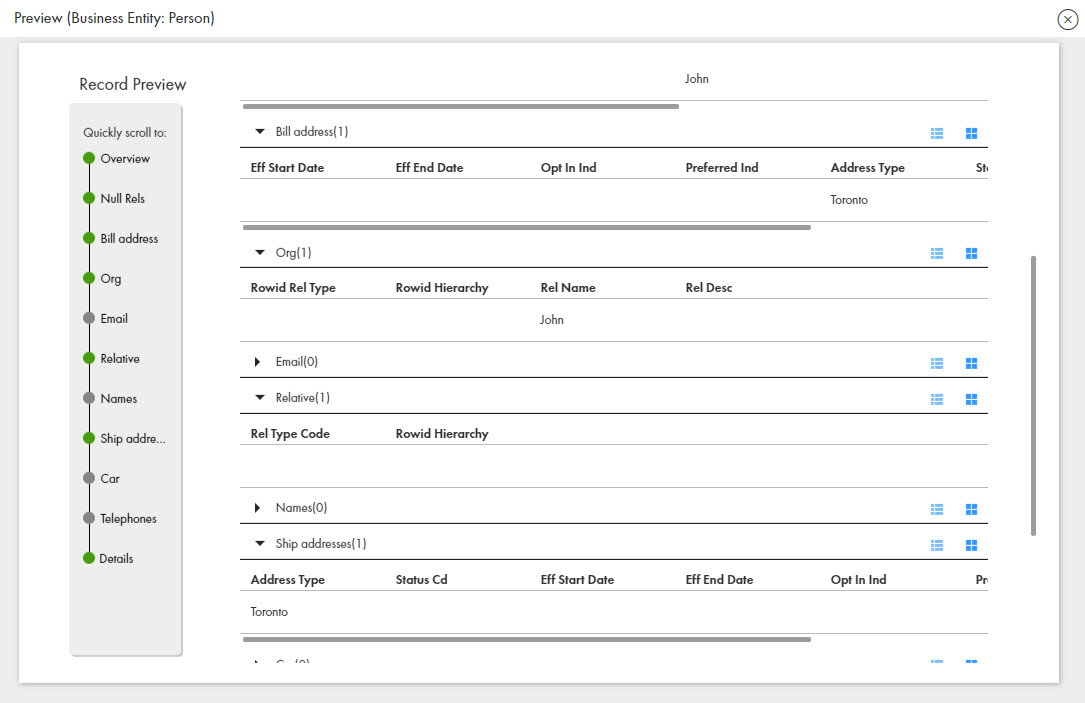Select the Rowid Rel Type column header
Image resolution: width=1085 pixels, height=703 pixels.
click(x=293, y=288)
